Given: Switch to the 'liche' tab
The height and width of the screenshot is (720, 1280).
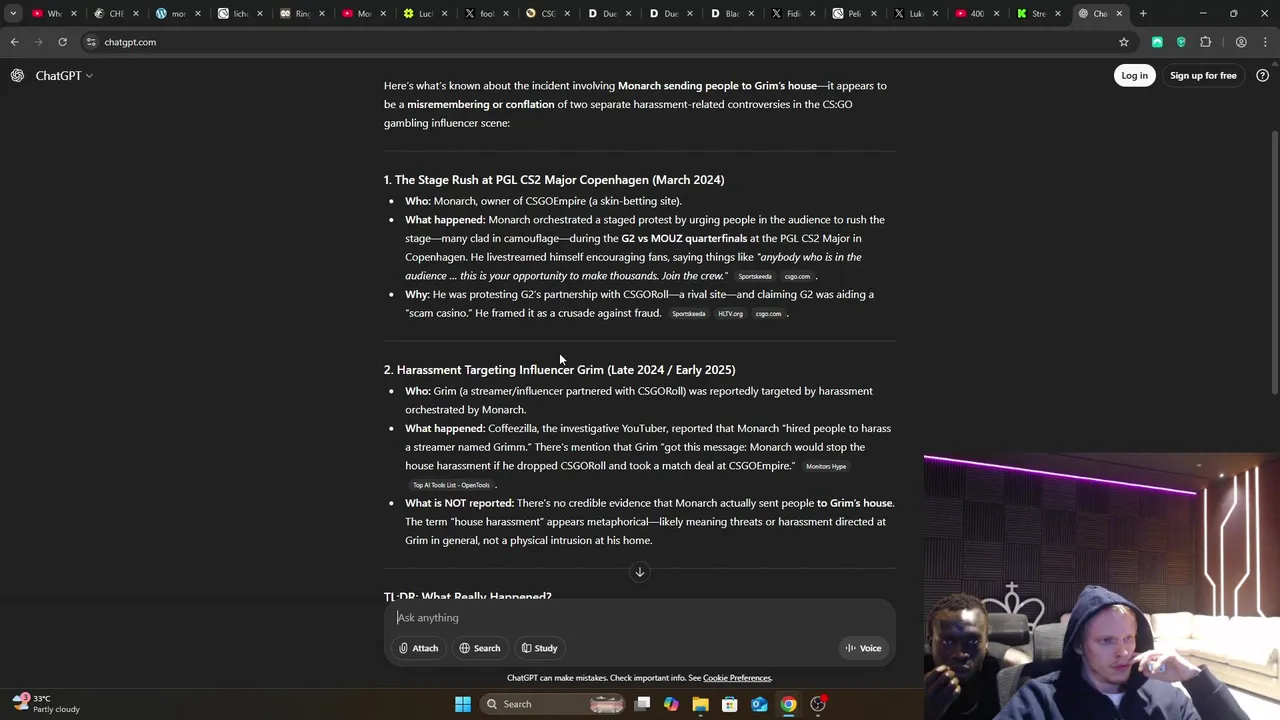Looking at the screenshot, I should [x=239, y=14].
